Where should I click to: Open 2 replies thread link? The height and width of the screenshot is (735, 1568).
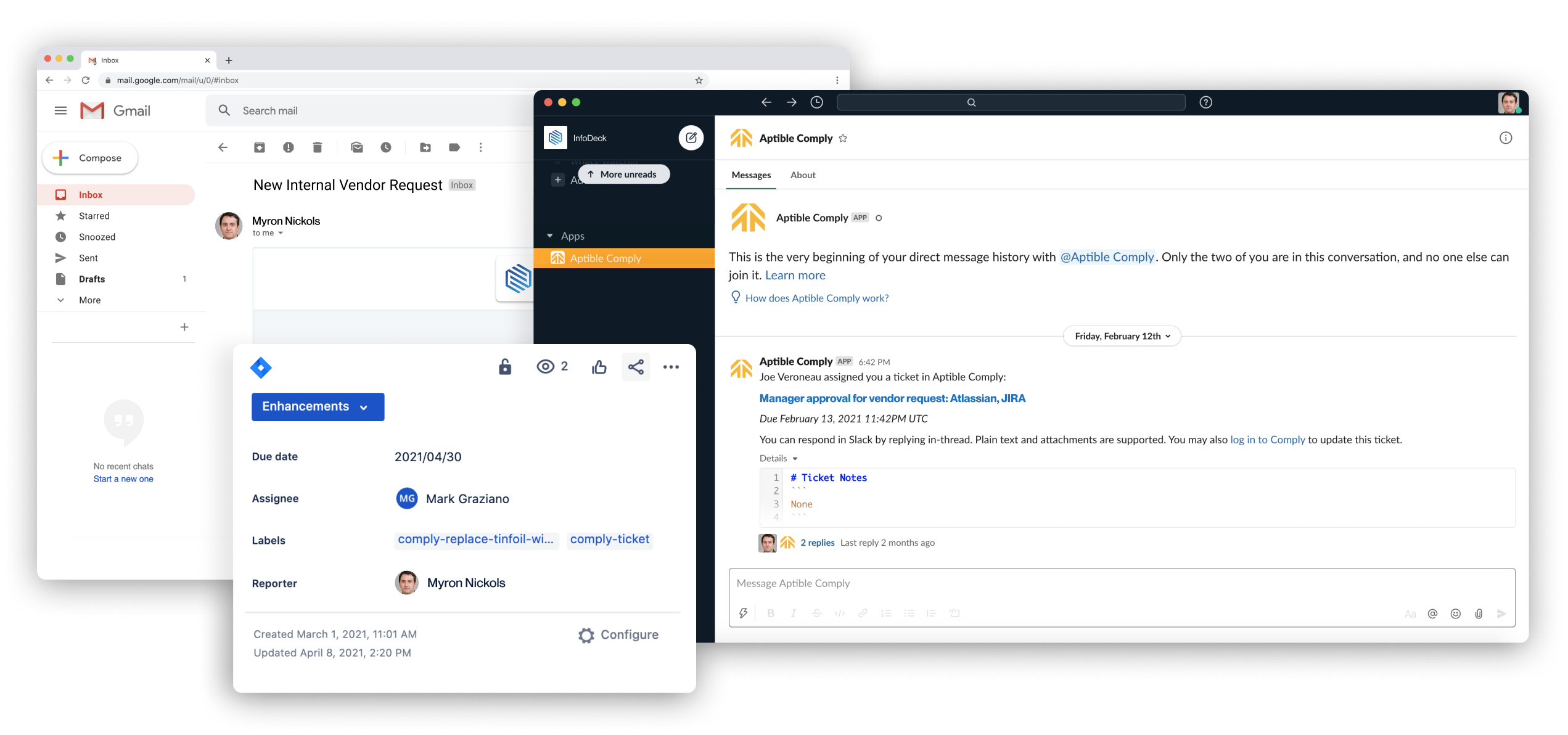pos(818,543)
